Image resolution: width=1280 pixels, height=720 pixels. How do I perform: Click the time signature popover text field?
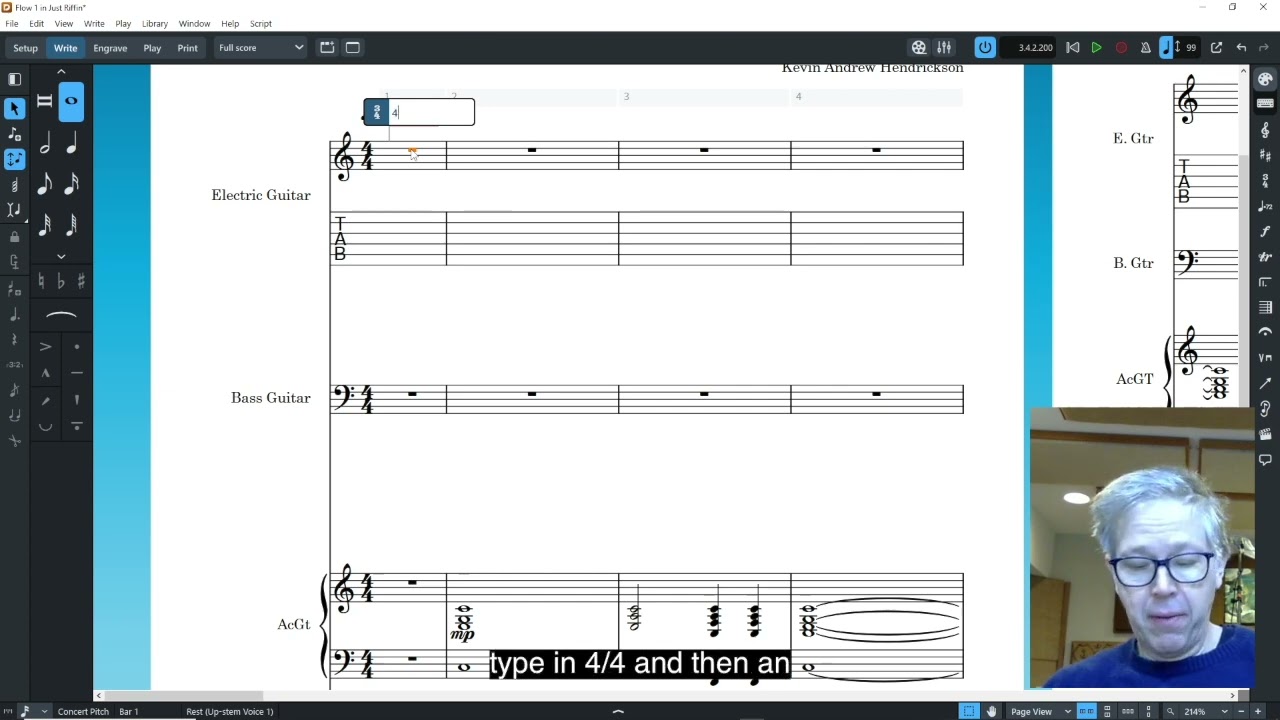pyautogui.click(x=430, y=113)
